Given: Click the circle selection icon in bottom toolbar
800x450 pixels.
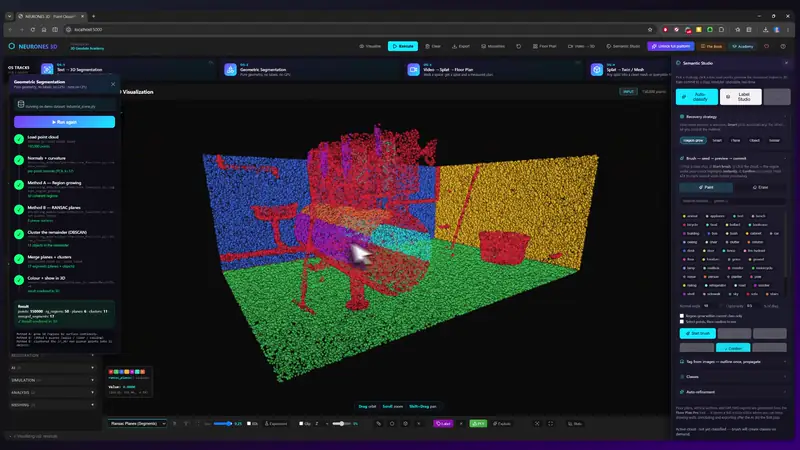Looking at the screenshot, I should (x=392, y=423).
